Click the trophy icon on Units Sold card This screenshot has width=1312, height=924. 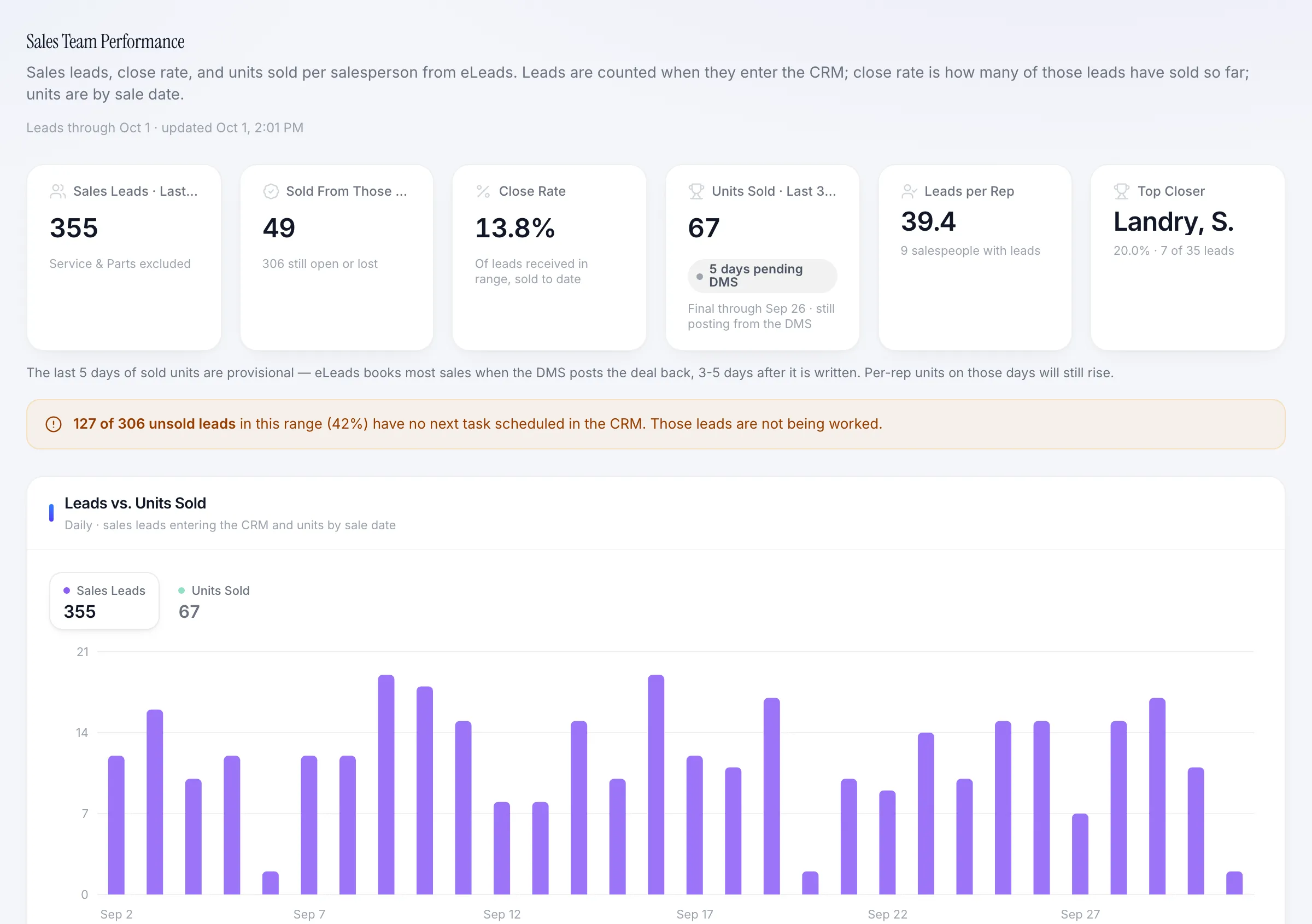click(696, 191)
